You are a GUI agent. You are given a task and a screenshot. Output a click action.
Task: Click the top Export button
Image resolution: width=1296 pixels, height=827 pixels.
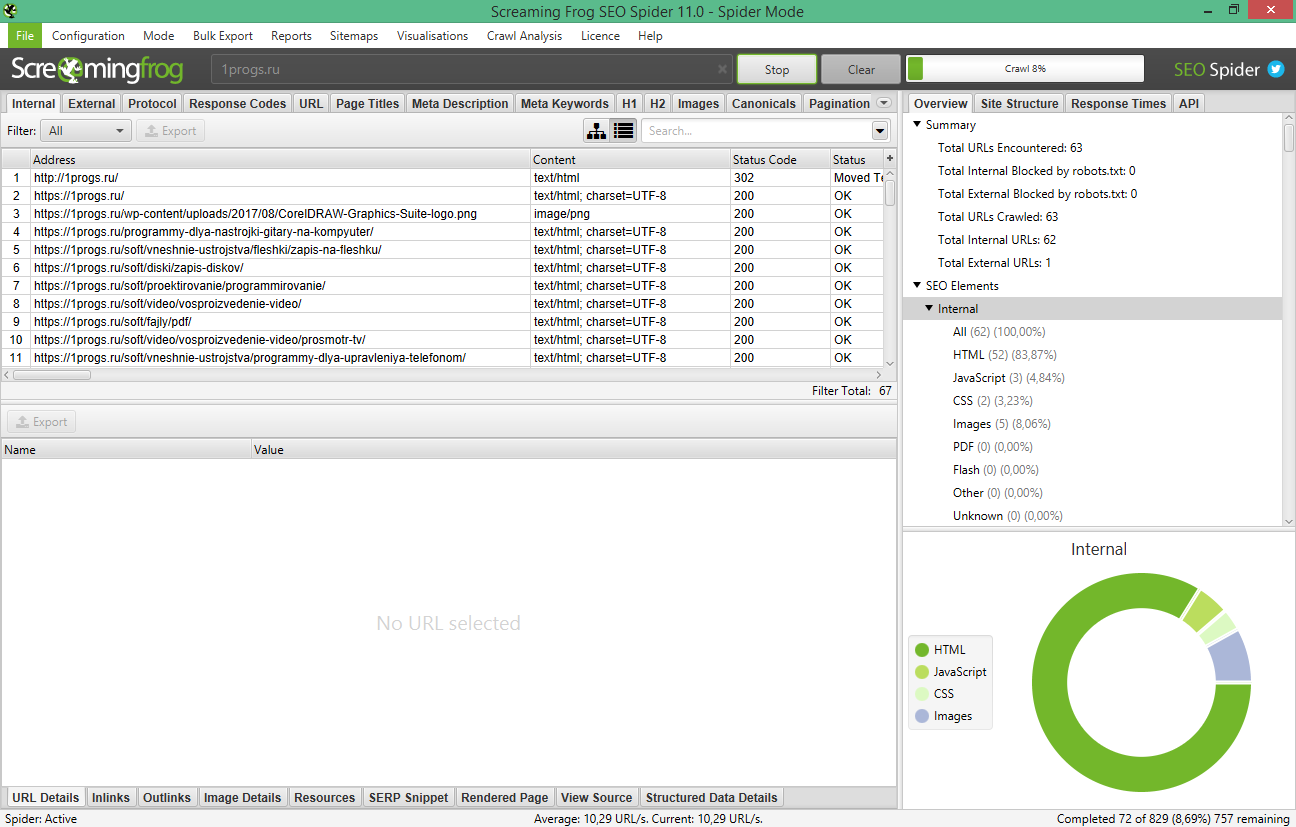170,131
